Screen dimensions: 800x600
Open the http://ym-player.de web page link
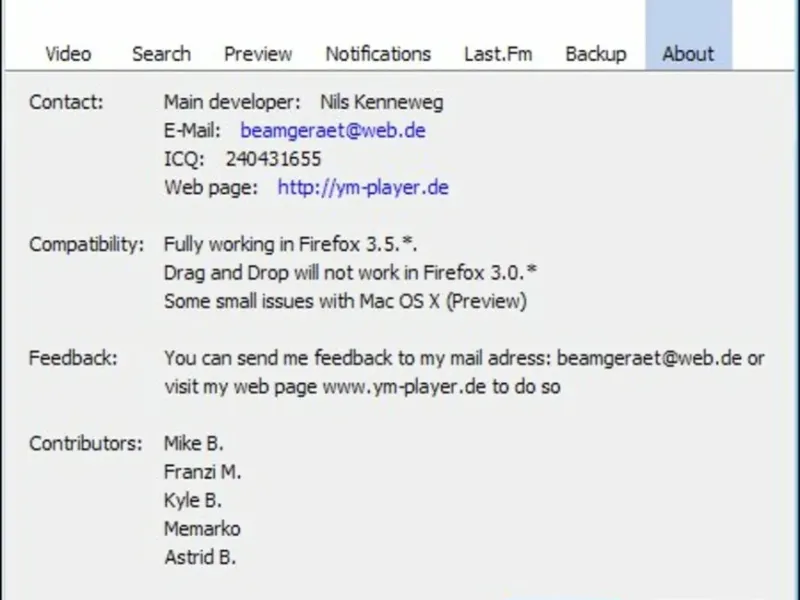click(363, 187)
